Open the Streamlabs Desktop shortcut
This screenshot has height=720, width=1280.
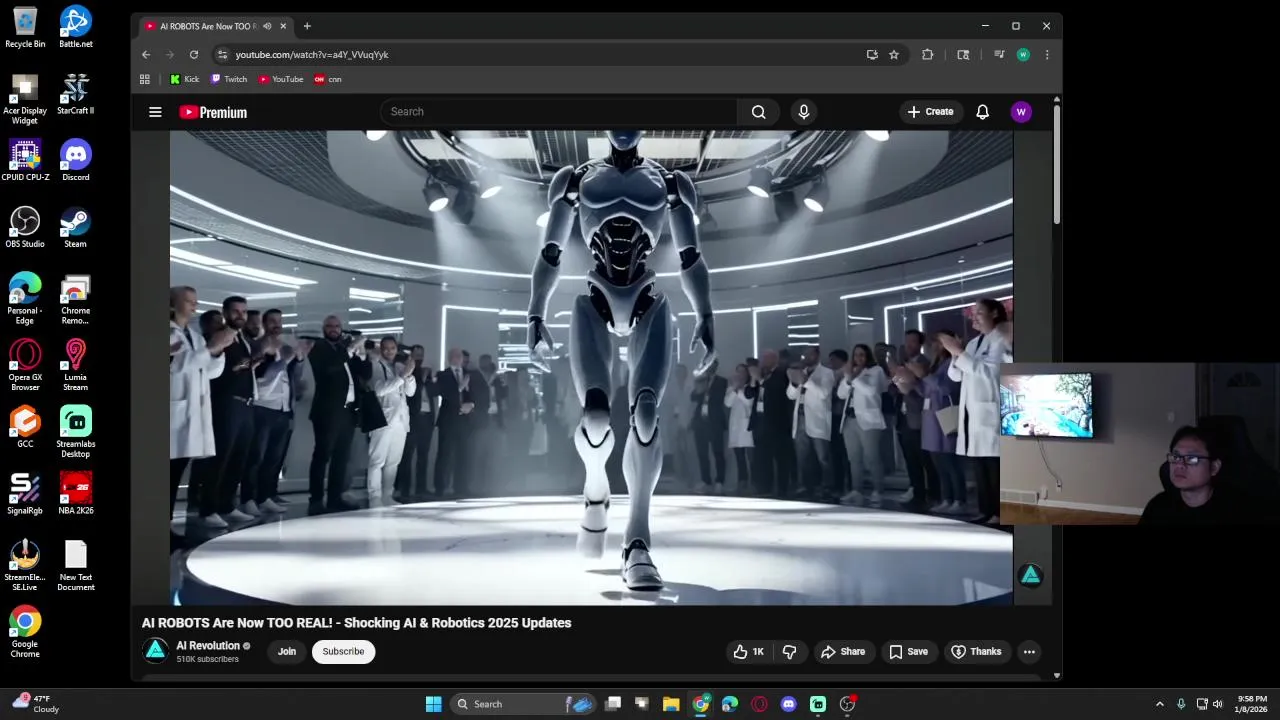pyautogui.click(x=75, y=432)
